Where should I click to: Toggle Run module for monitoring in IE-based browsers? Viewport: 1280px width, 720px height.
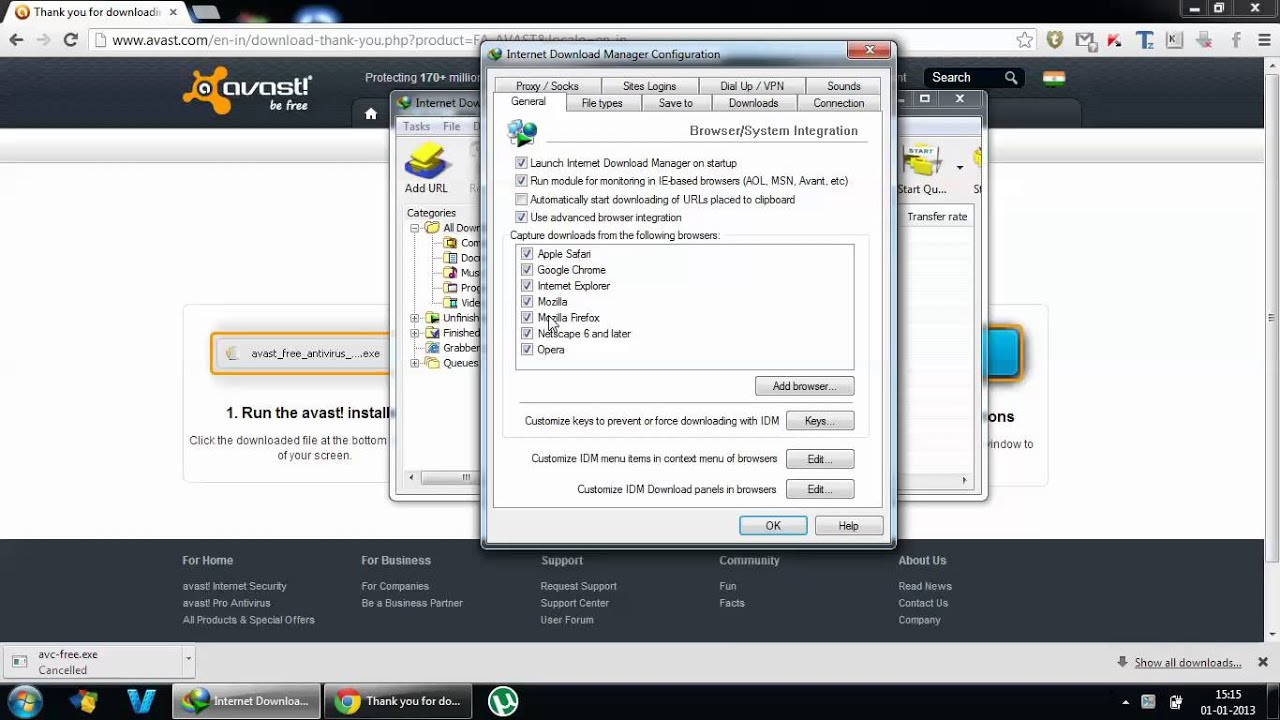(x=521, y=181)
